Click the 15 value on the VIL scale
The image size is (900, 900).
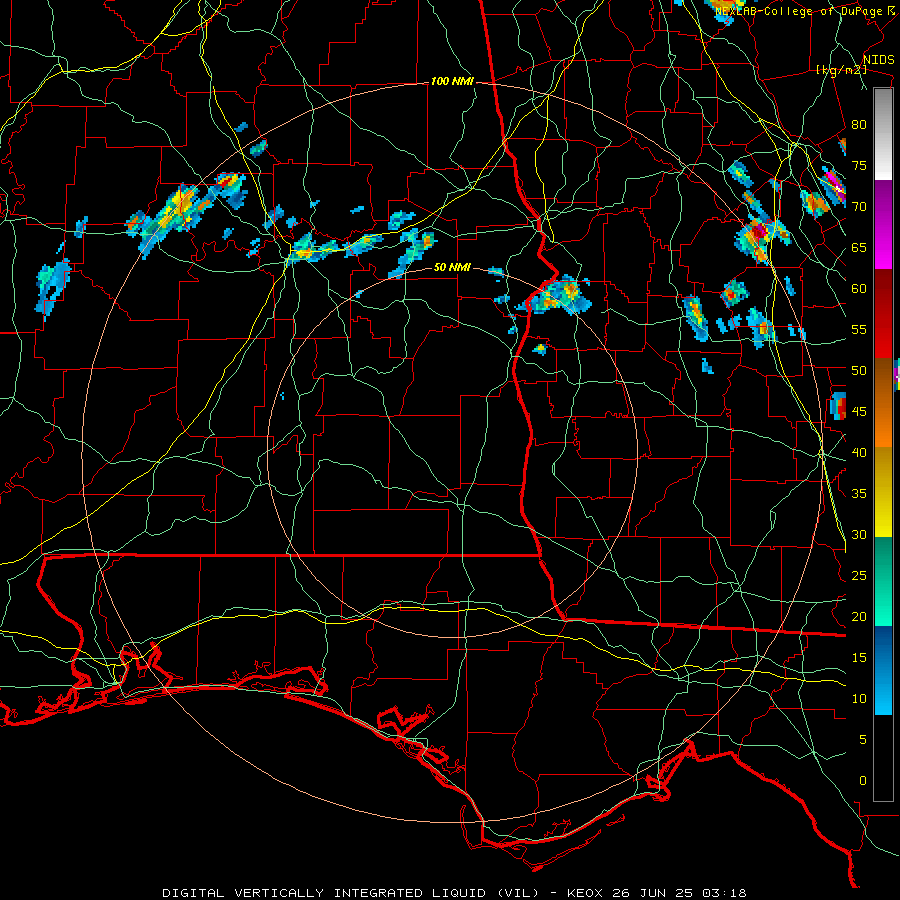(859, 658)
